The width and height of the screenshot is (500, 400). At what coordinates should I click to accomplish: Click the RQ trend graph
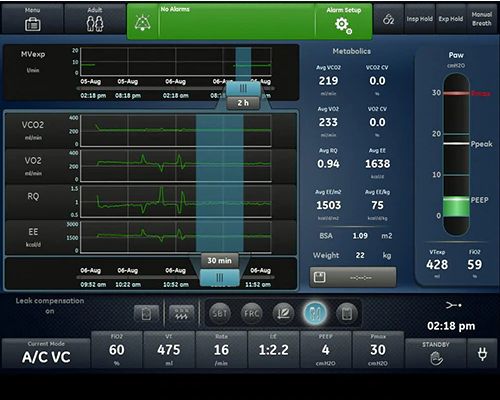click(x=176, y=202)
